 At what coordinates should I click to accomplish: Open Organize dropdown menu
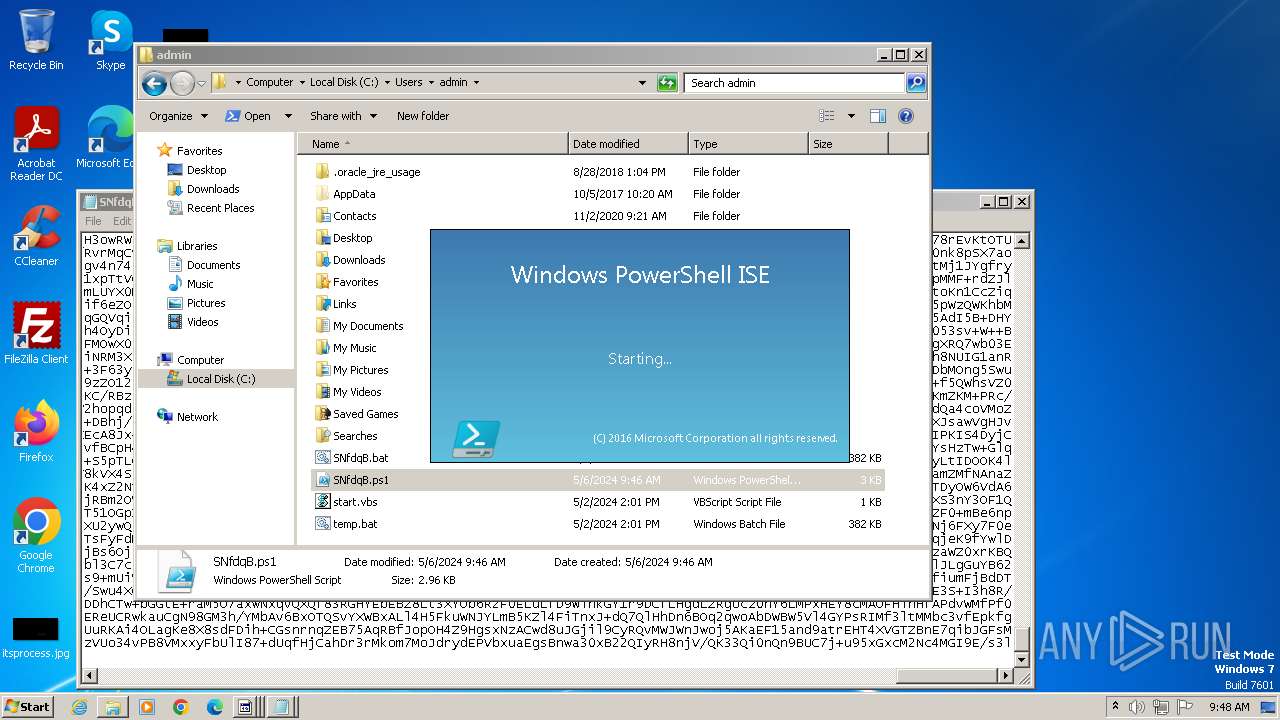pyautogui.click(x=178, y=116)
